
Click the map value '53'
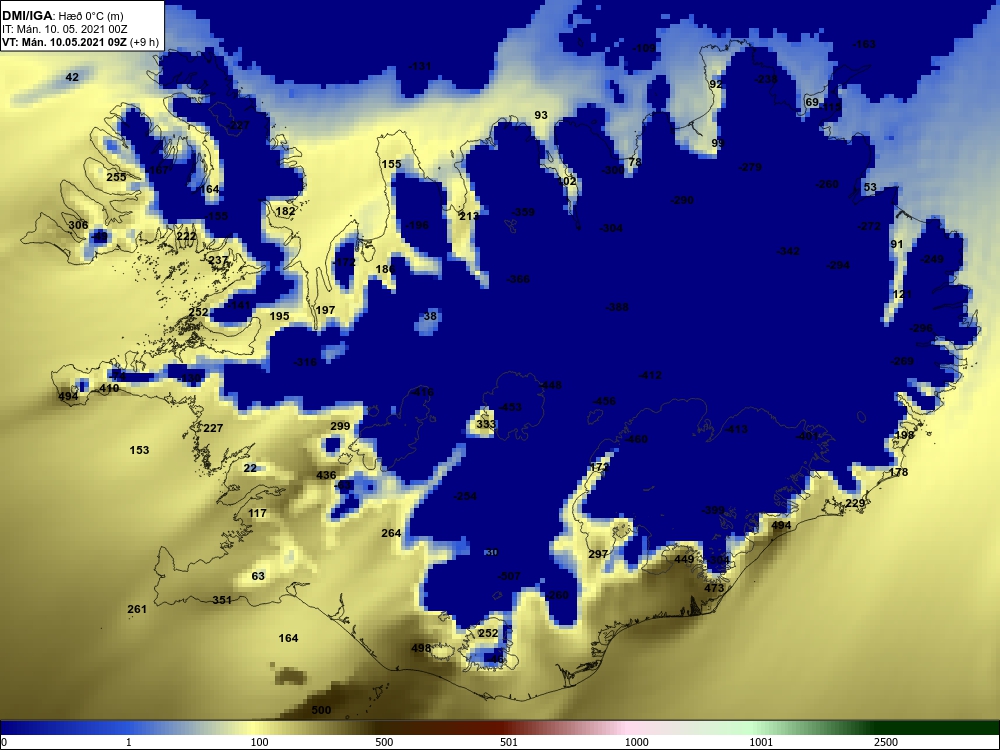(x=870, y=188)
